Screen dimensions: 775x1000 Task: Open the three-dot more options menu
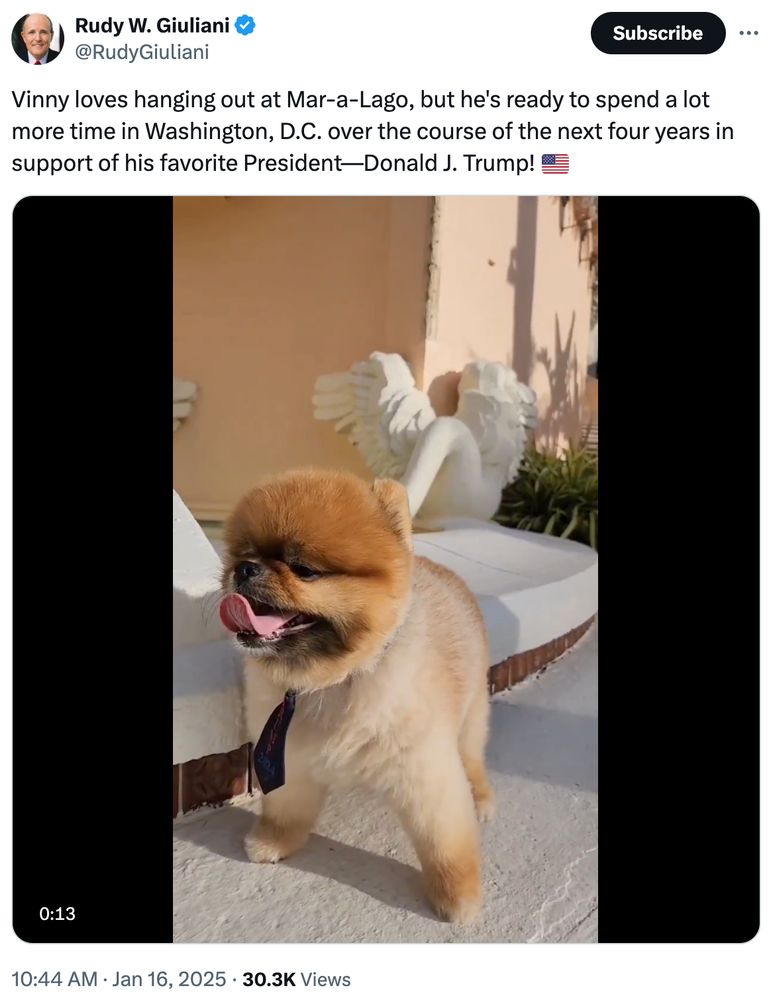point(749,33)
